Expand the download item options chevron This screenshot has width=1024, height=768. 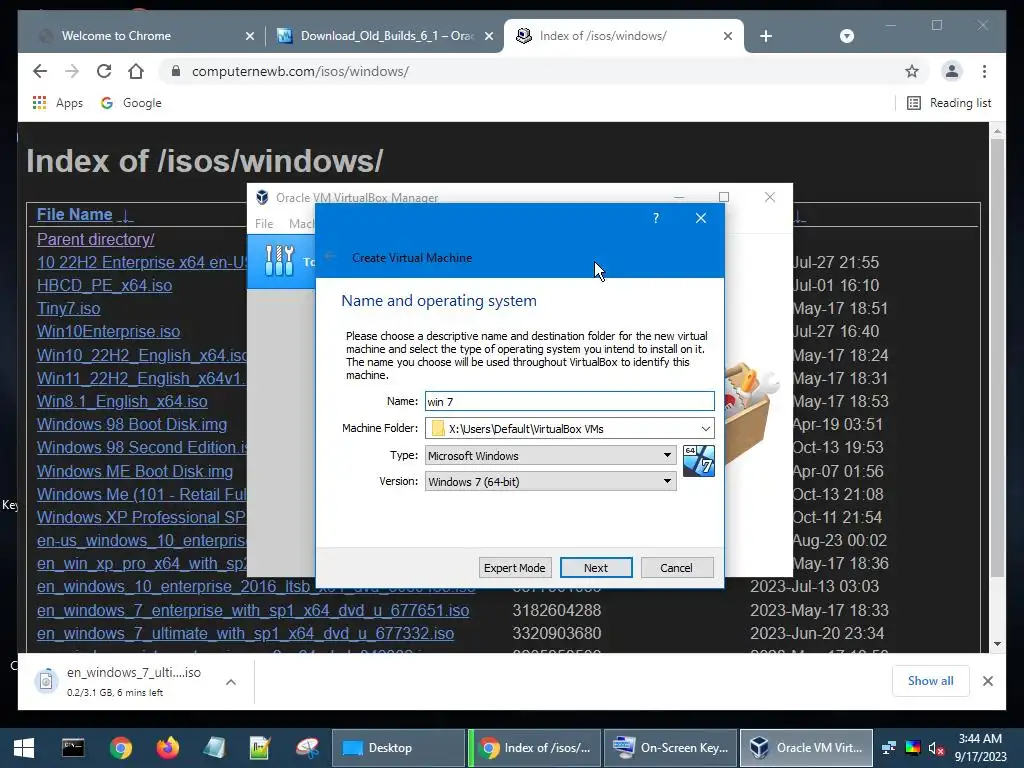click(231, 682)
